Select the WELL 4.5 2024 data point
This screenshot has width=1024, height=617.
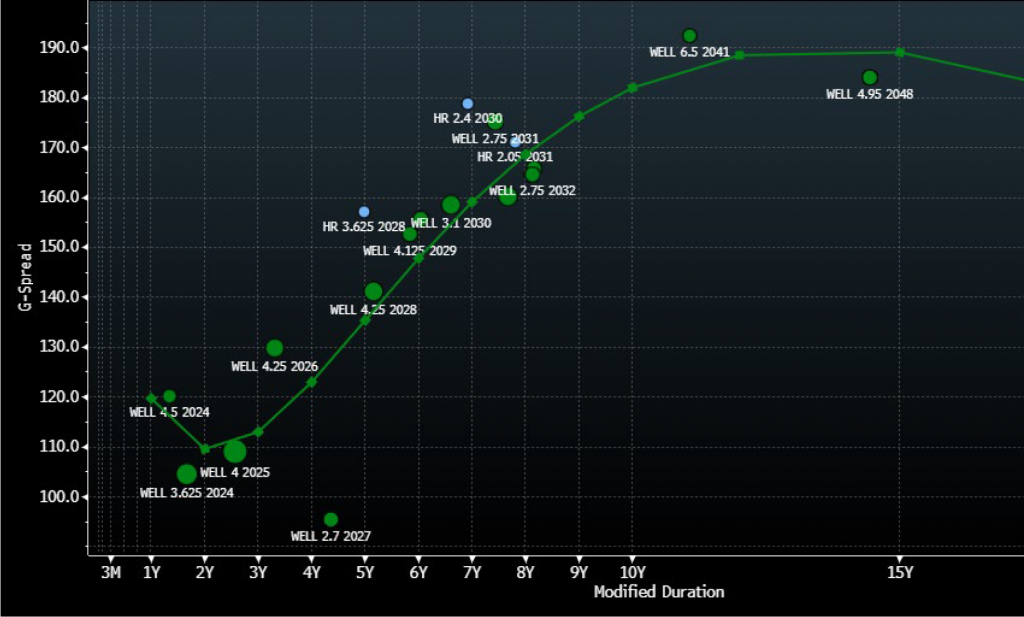coord(169,396)
